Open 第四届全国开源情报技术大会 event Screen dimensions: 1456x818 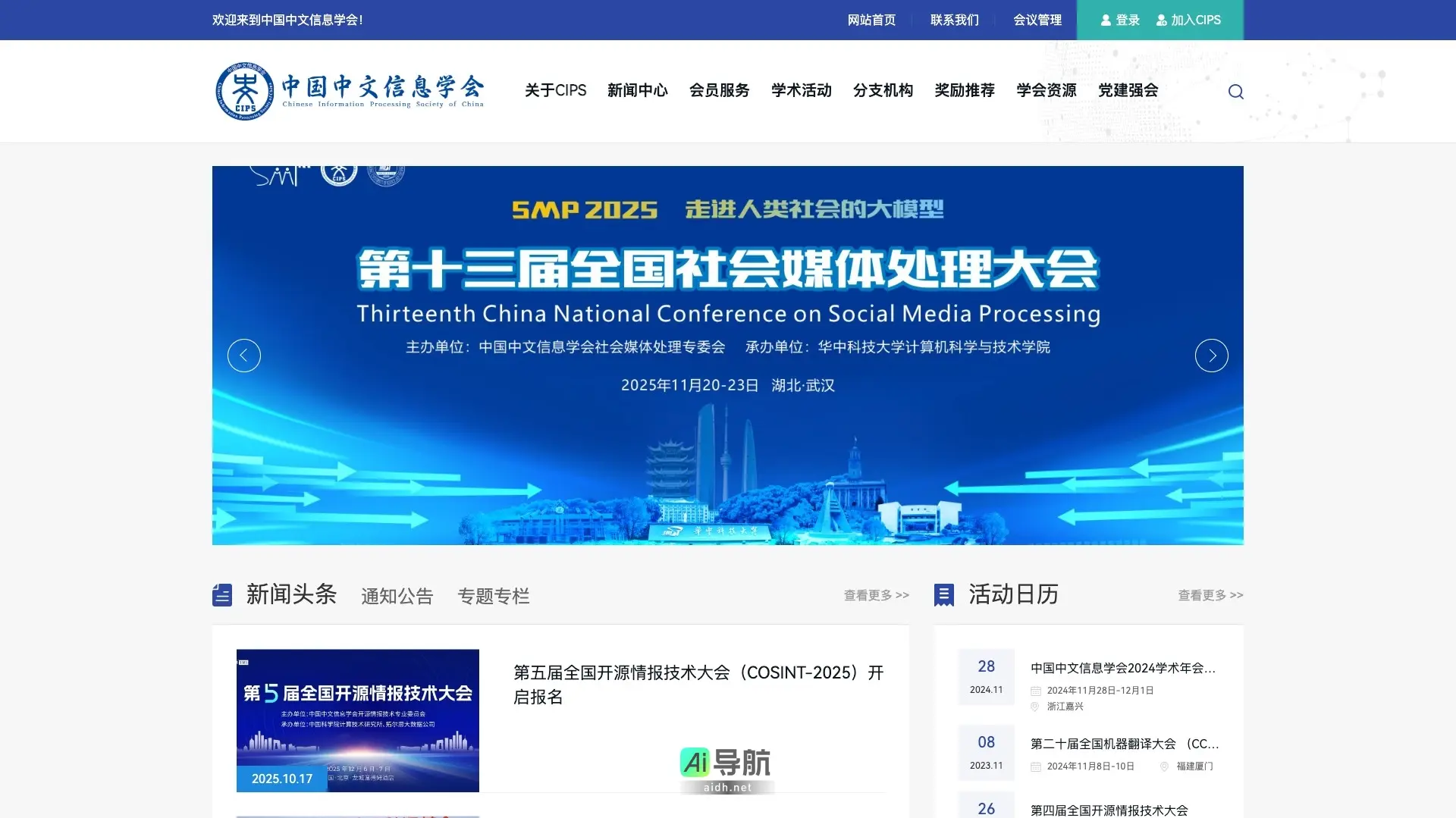click(x=1109, y=810)
